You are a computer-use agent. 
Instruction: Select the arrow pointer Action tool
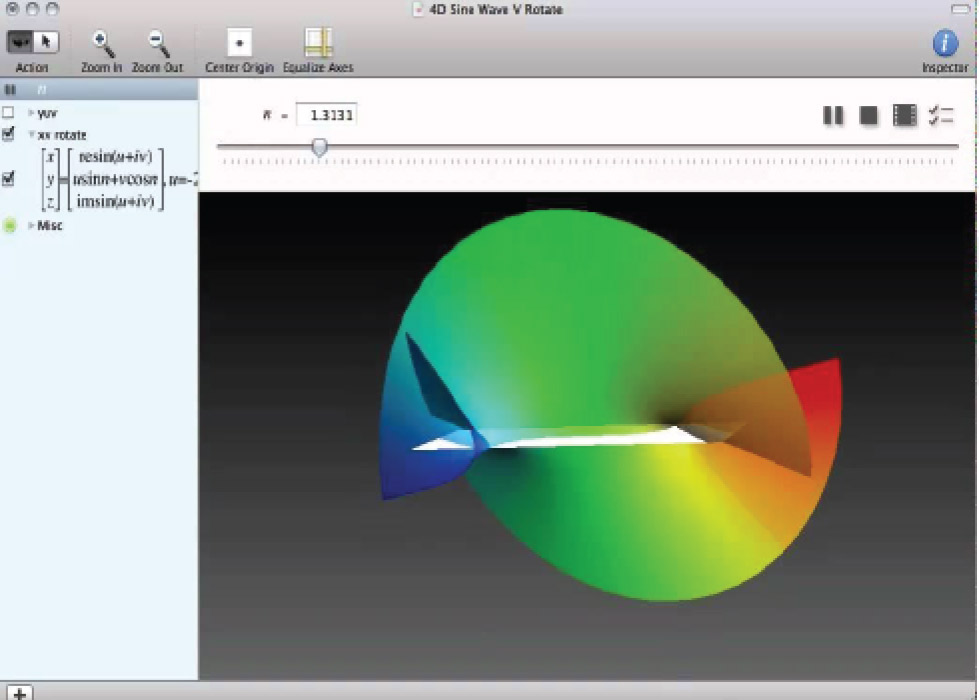click(x=46, y=42)
